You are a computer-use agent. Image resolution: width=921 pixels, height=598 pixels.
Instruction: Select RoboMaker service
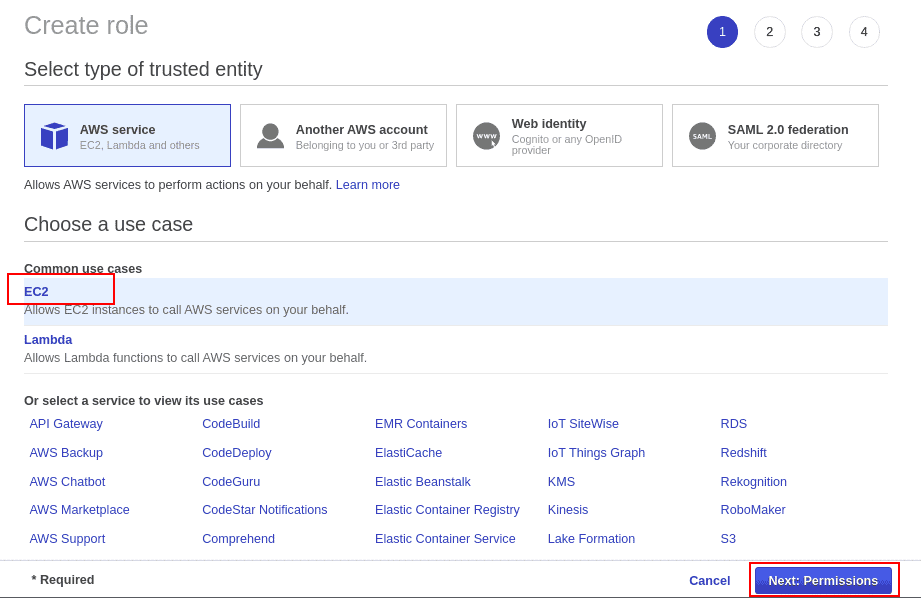[753, 509]
